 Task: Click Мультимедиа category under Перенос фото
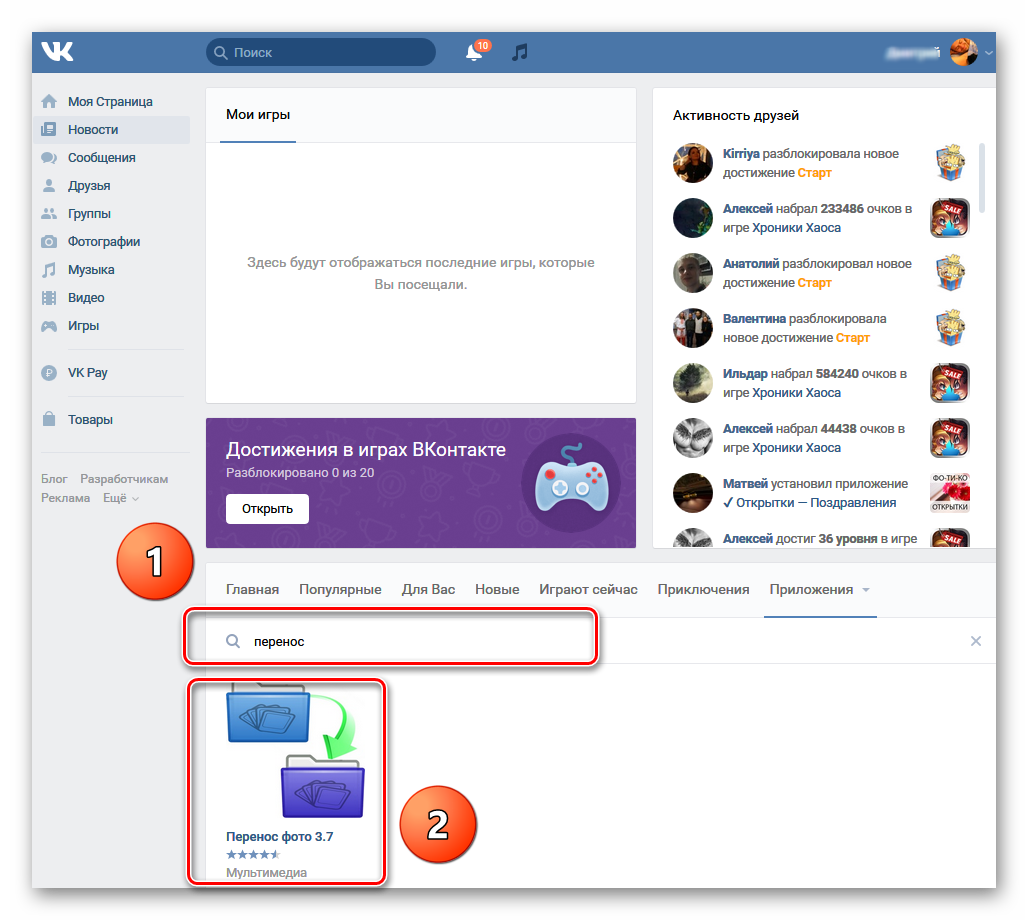pyautogui.click(x=266, y=872)
